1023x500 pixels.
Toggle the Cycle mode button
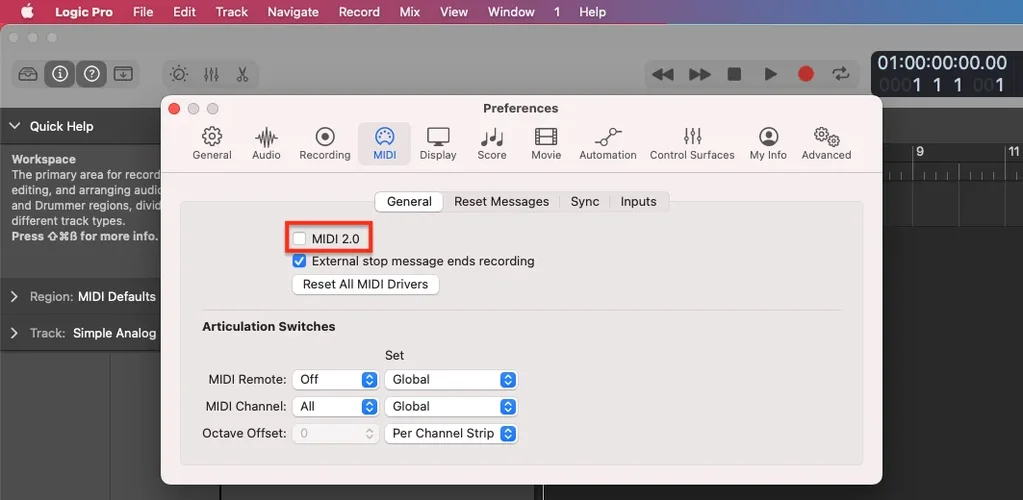pyautogui.click(x=841, y=74)
